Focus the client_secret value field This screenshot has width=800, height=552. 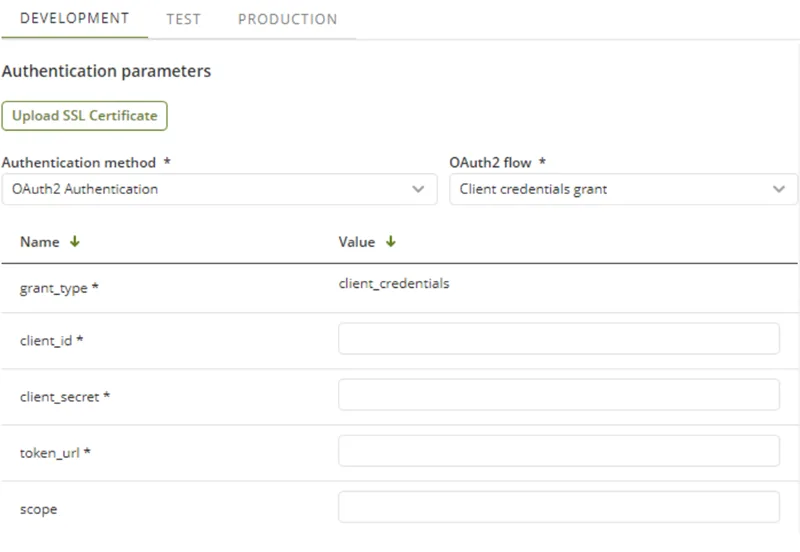[559, 394]
